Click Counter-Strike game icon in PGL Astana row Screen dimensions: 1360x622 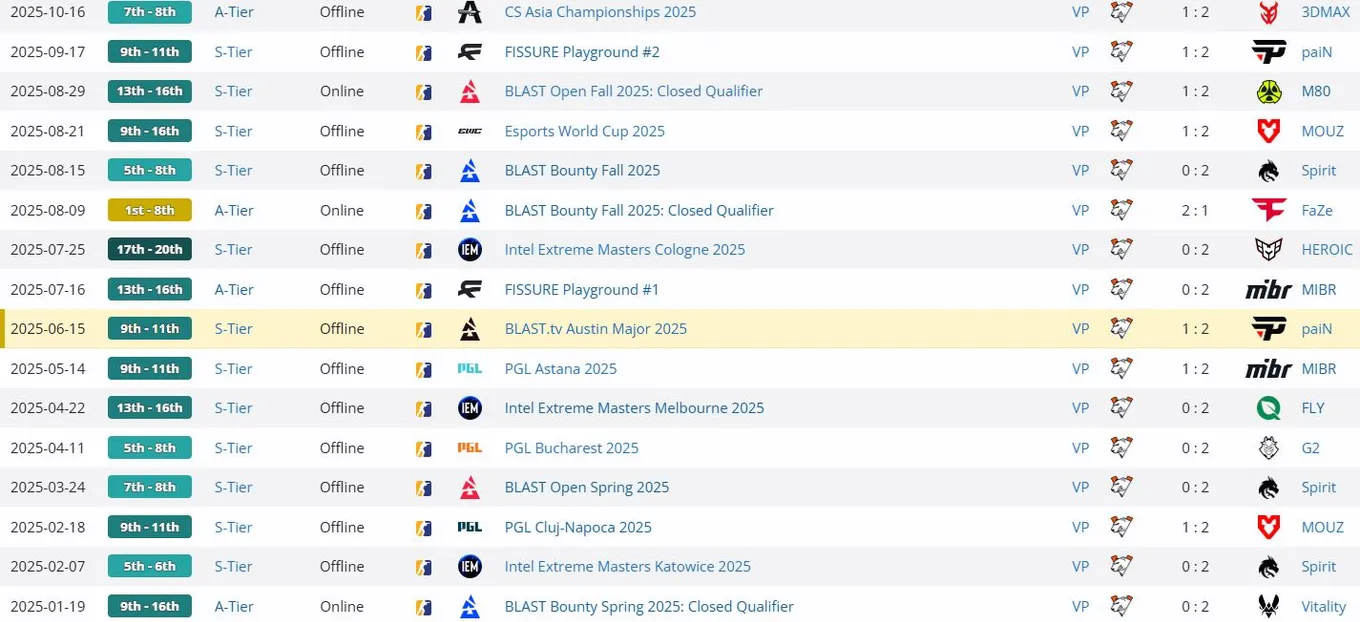424,369
